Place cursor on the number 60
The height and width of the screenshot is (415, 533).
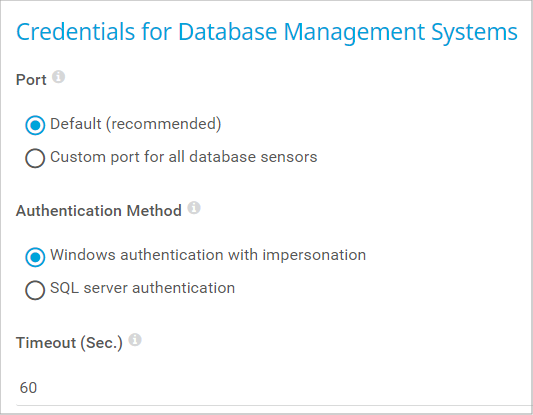click(x=28, y=388)
